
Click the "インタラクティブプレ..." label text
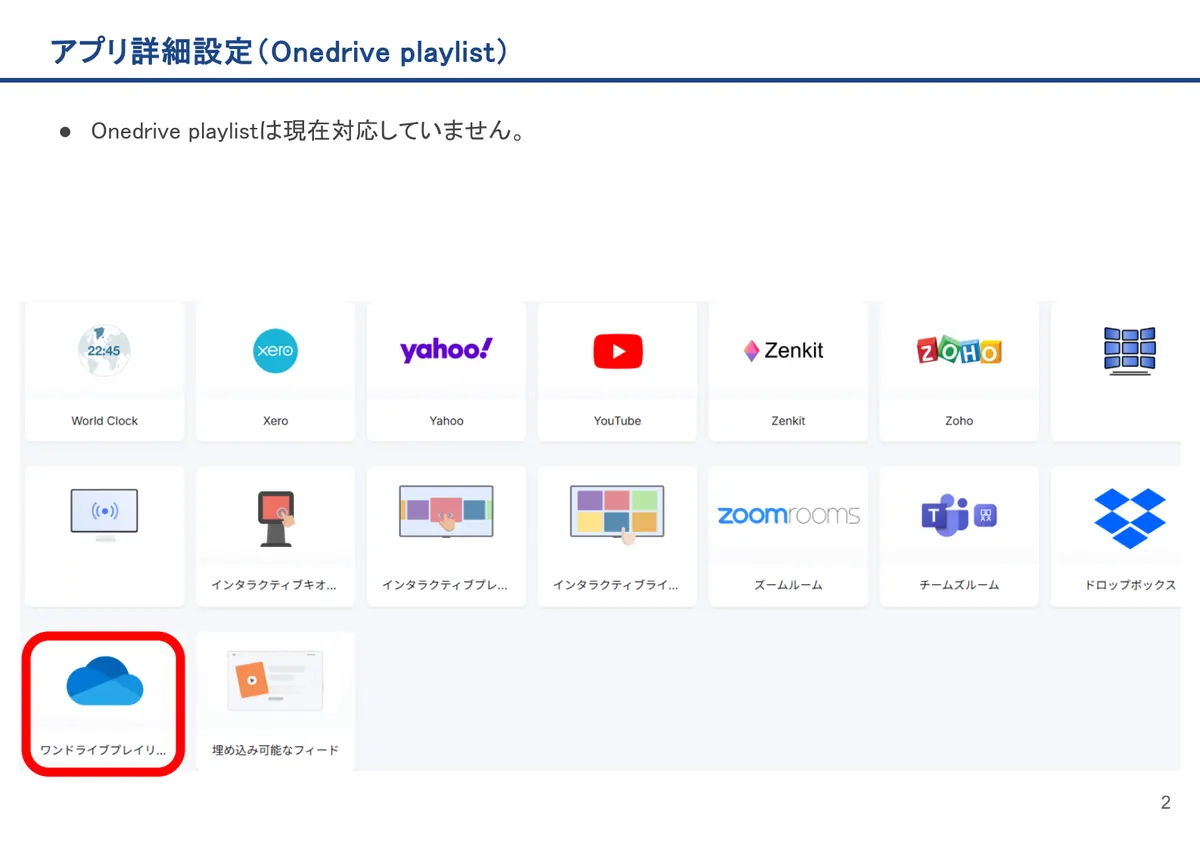pyautogui.click(x=445, y=585)
